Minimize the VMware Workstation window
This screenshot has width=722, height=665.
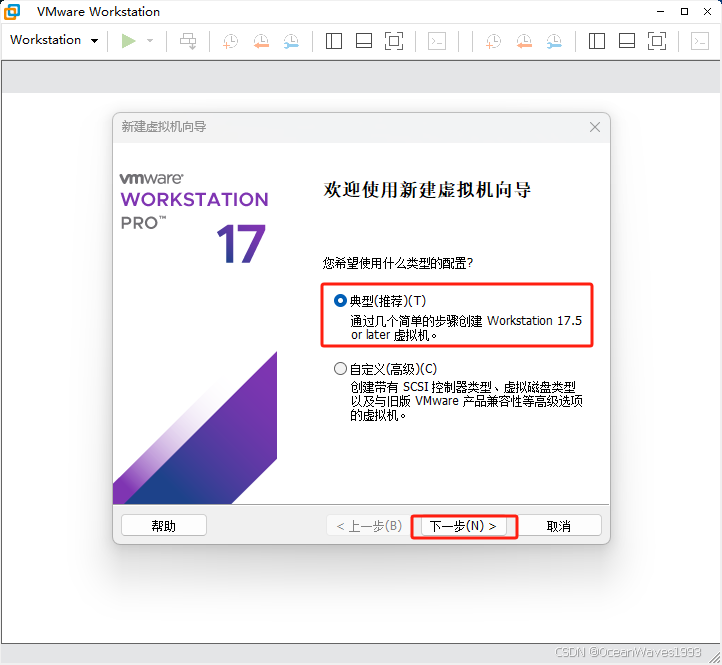[x=661, y=12]
